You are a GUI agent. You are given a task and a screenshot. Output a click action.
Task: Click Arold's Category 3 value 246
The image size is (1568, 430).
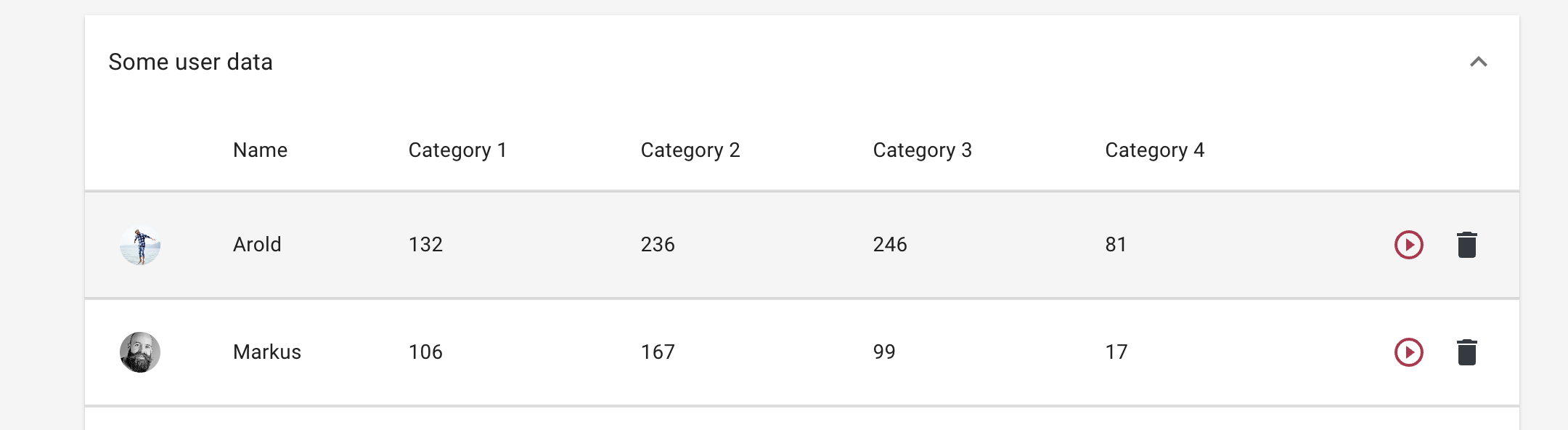click(890, 244)
